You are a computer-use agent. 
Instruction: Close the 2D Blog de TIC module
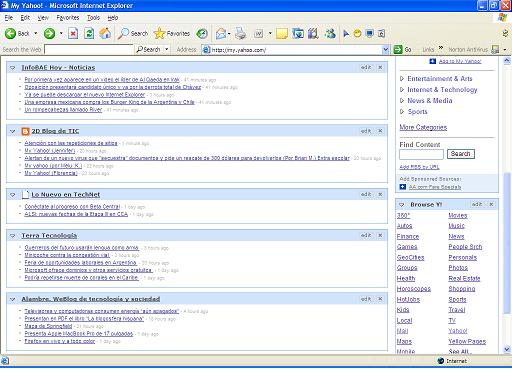click(380, 131)
